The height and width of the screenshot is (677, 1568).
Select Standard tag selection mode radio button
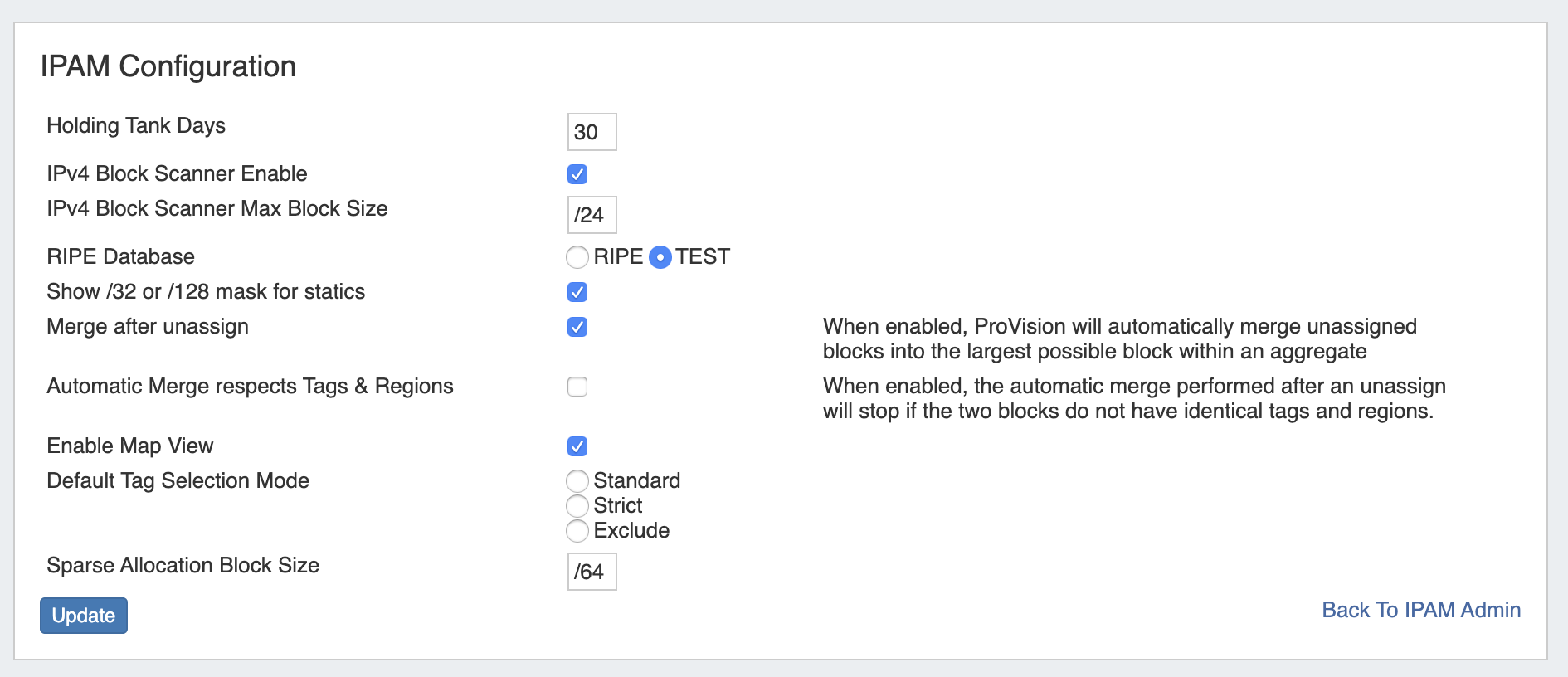(x=577, y=481)
